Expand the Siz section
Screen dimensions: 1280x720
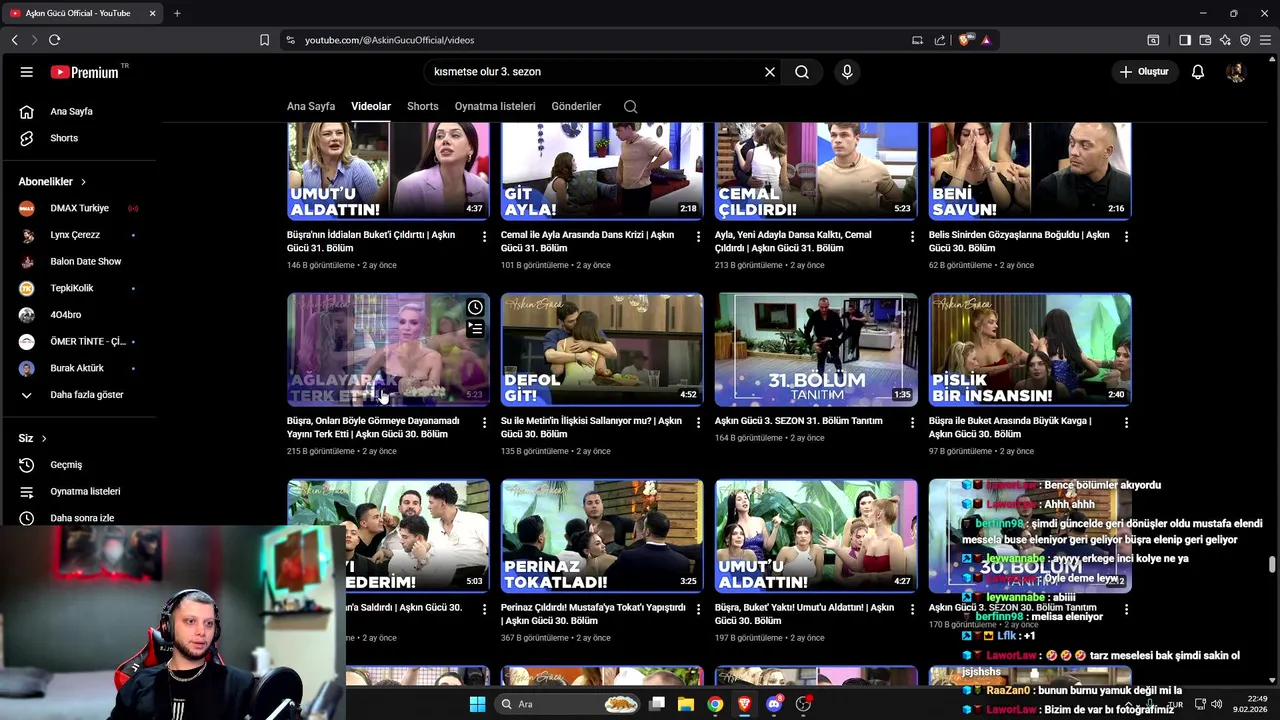point(33,438)
